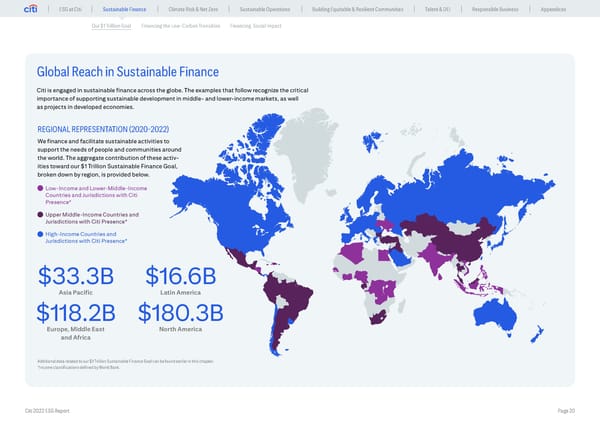The width and height of the screenshot is (600, 425).
Task: Click the Citi logo
Action: [31, 10]
